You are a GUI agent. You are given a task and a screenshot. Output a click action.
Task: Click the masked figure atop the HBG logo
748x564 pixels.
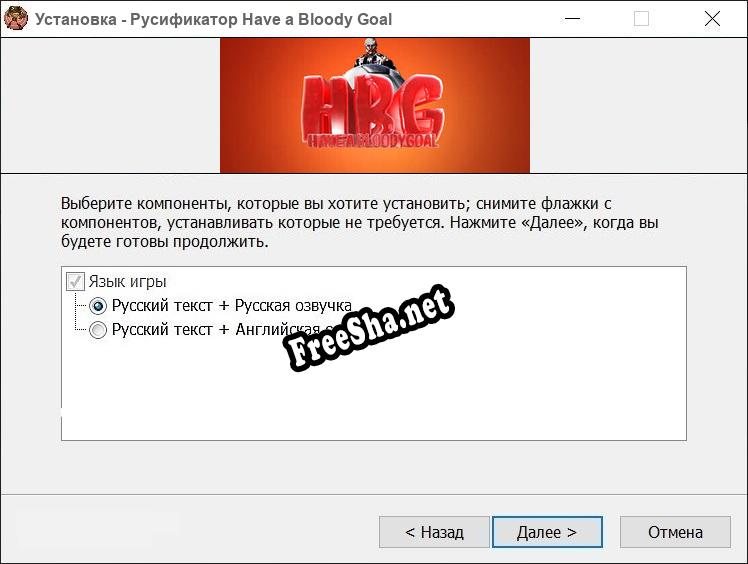[374, 53]
